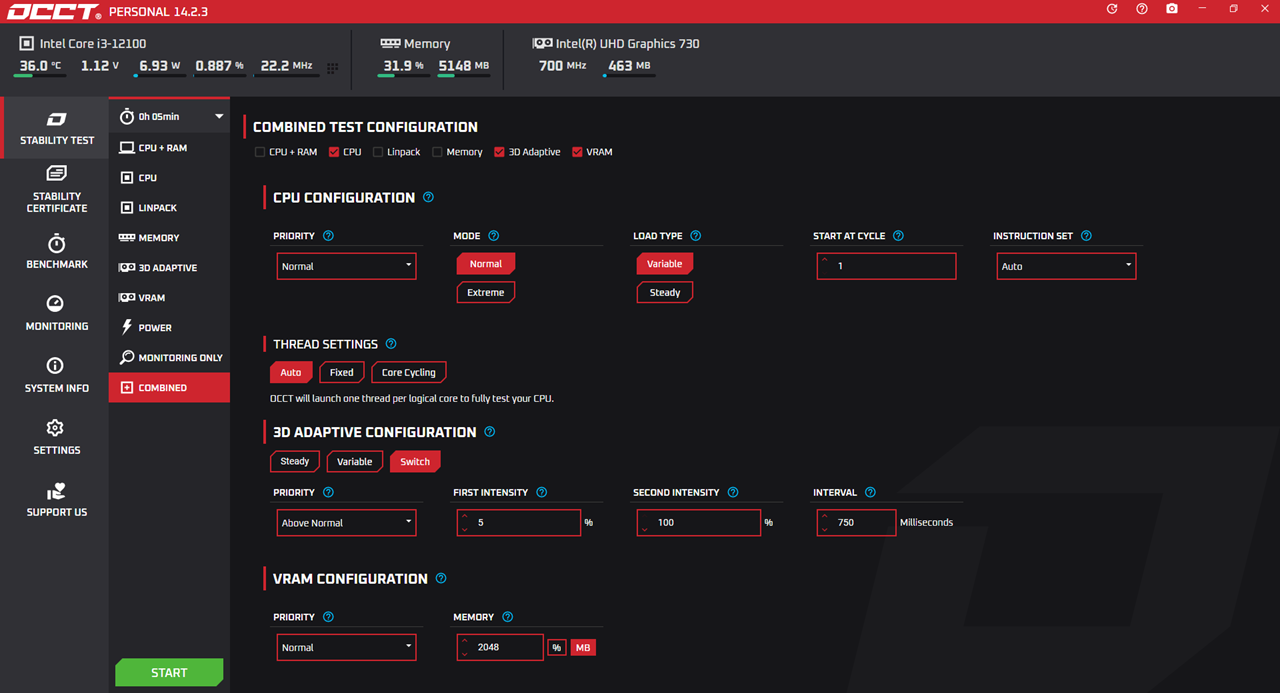
Task: Set CPU mode to Extreme
Action: point(486,292)
